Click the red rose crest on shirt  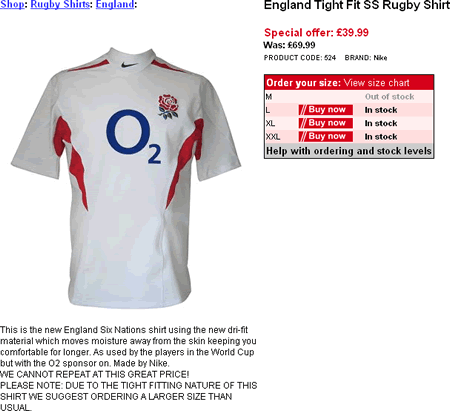[168, 107]
